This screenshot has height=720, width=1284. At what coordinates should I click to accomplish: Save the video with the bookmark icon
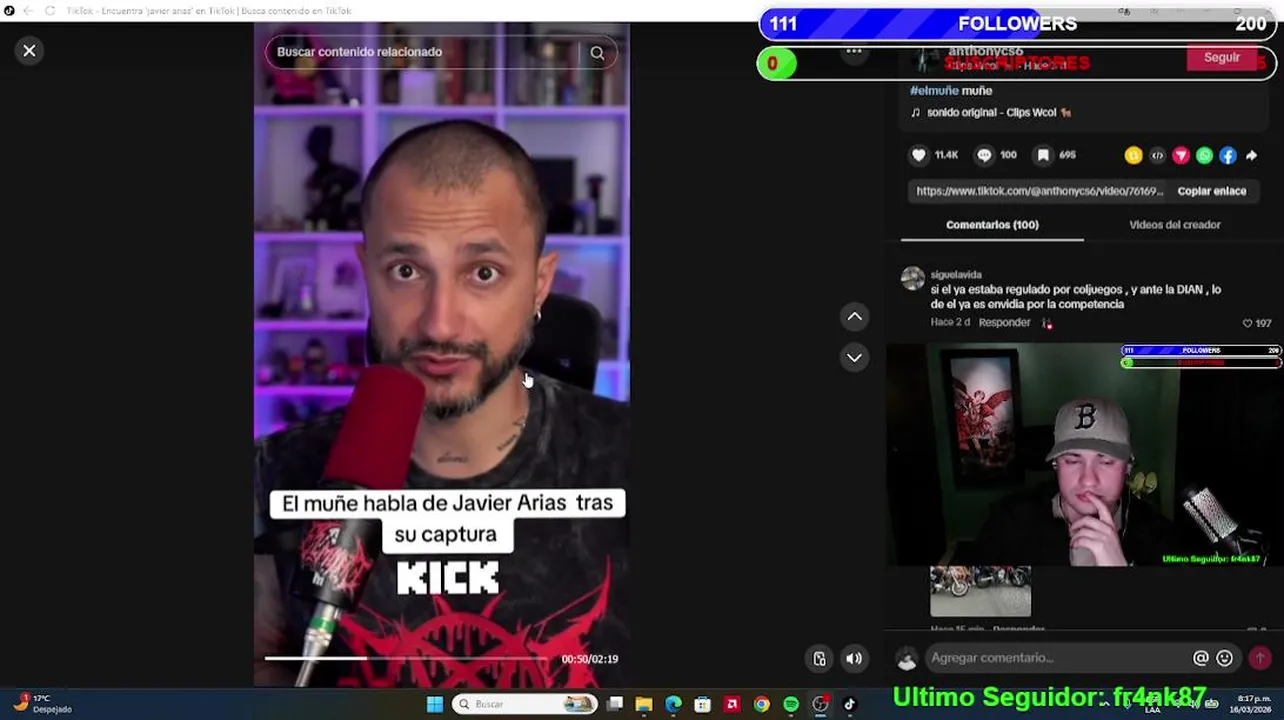point(1043,155)
